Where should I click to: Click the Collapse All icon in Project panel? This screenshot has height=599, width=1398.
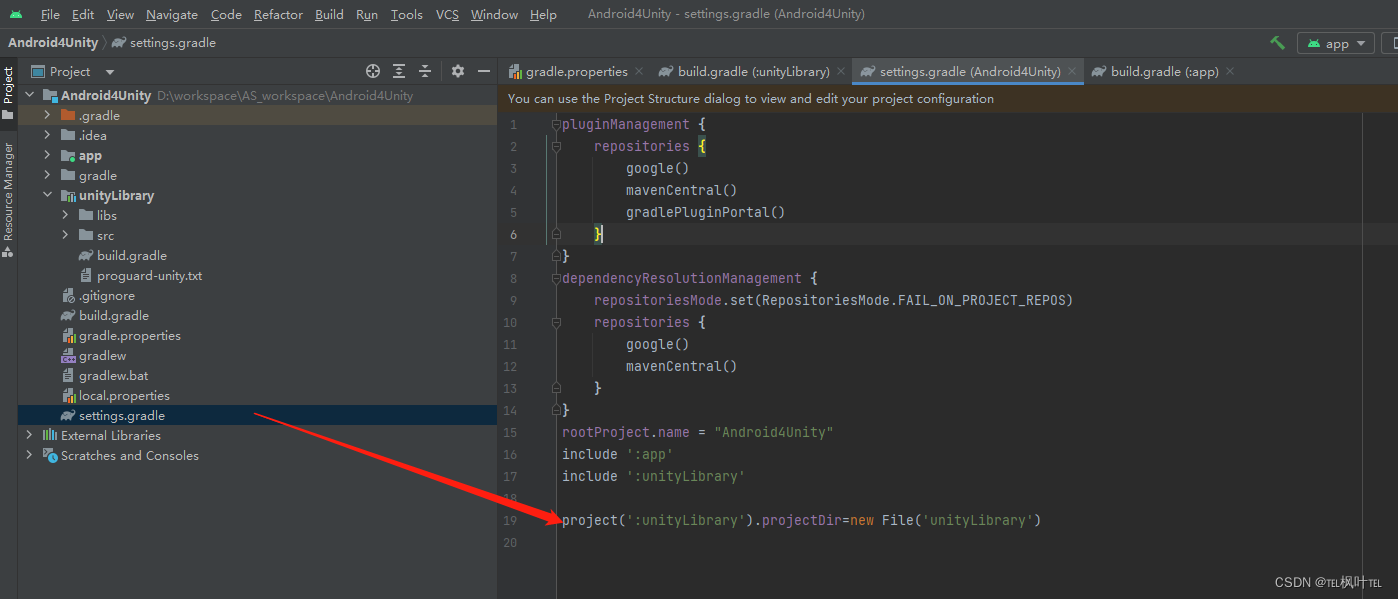coord(425,71)
